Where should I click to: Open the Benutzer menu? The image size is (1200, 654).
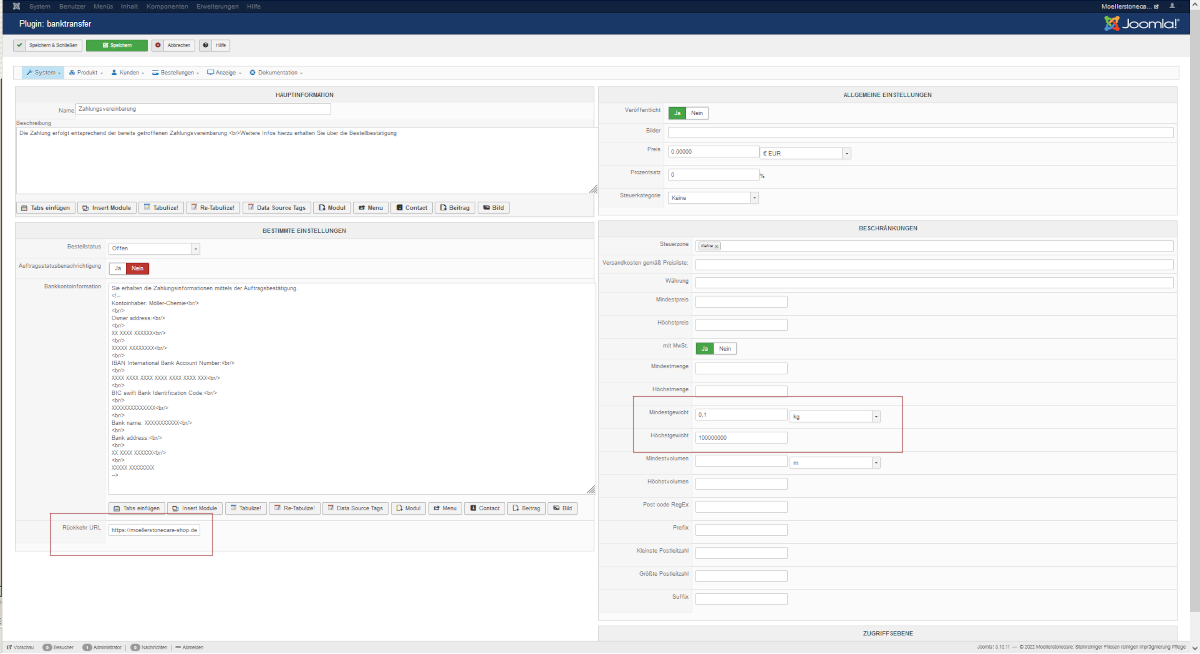72,6
